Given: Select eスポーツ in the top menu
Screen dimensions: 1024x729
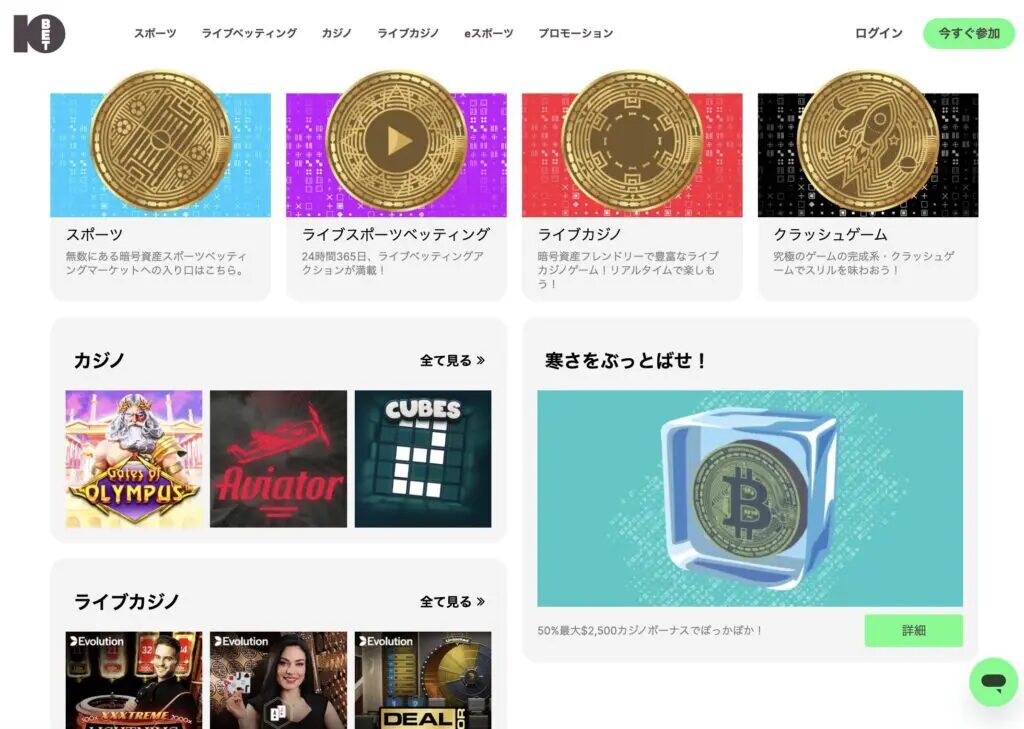Looking at the screenshot, I should (488, 33).
